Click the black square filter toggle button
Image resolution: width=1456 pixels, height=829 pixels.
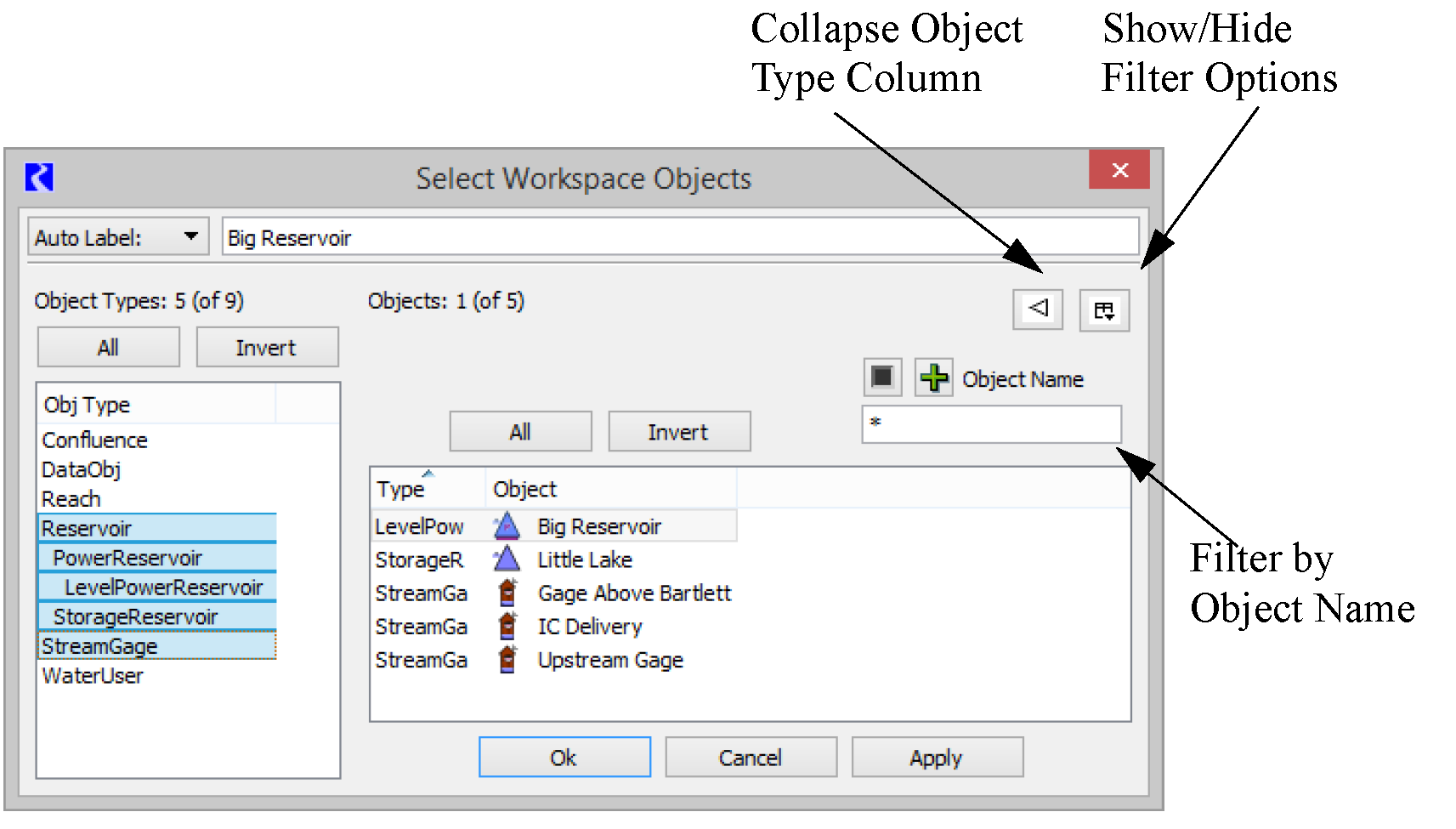(x=882, y=377)
